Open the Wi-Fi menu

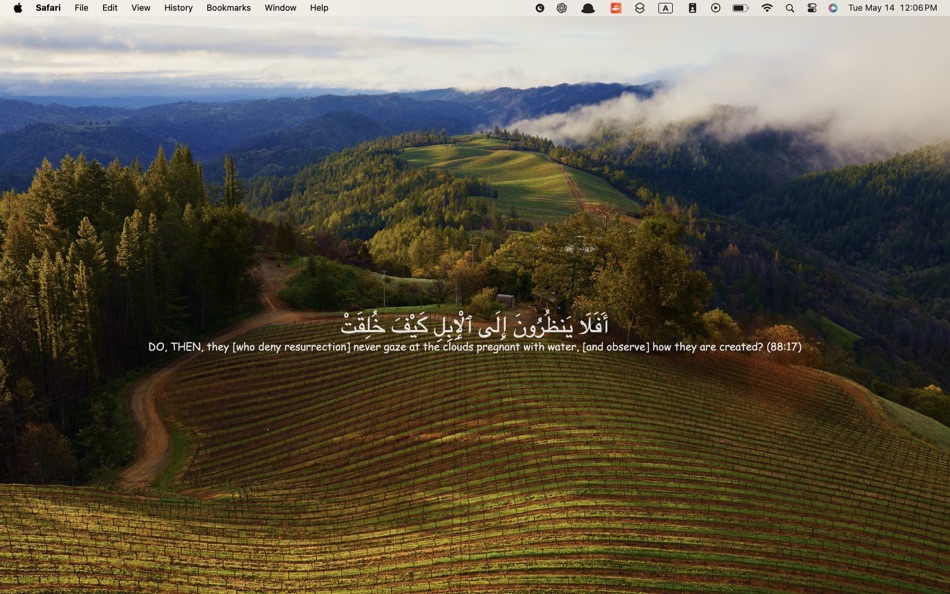click(x=767, y=8)
